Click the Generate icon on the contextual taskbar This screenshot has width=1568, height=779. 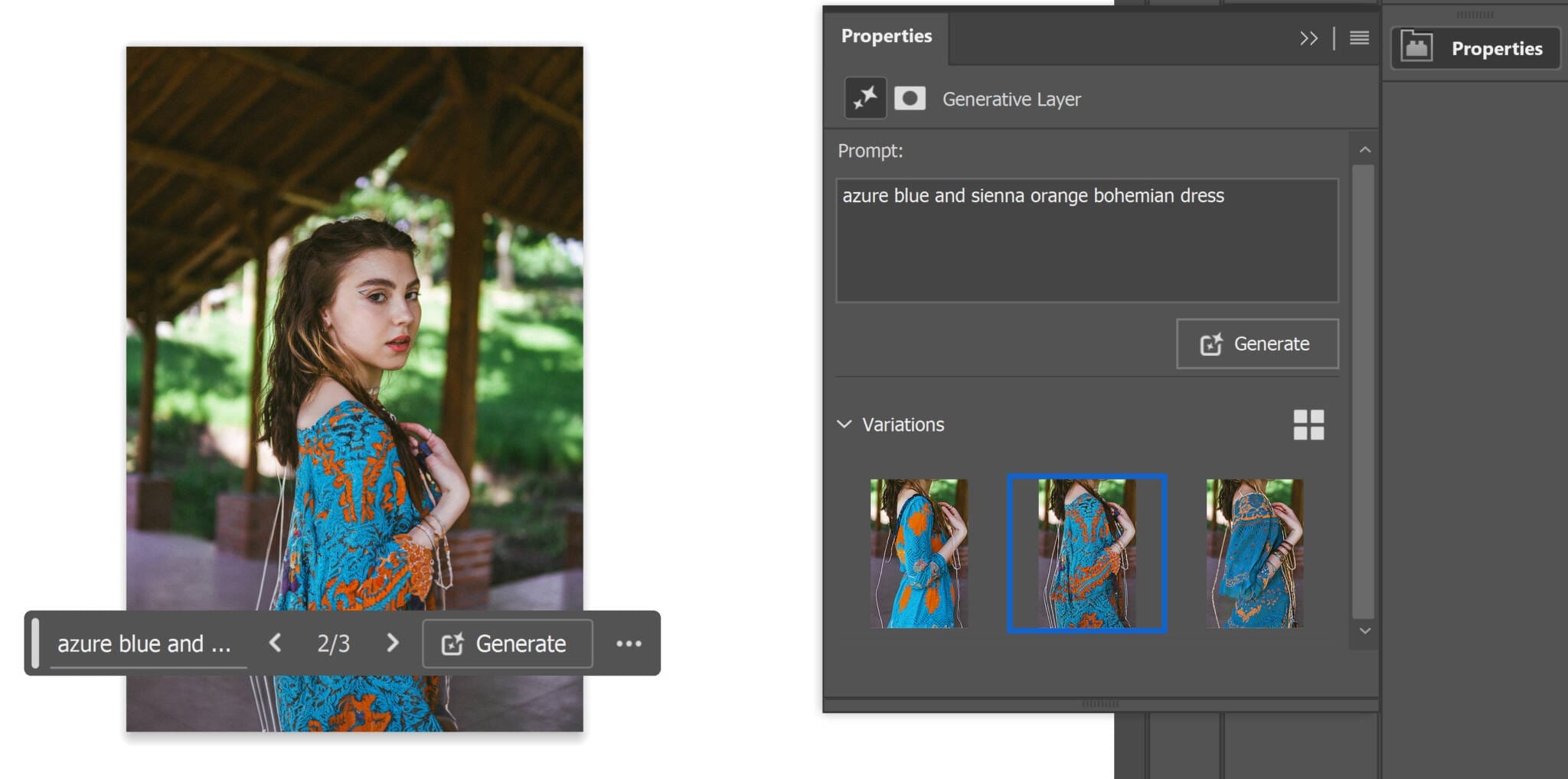coord(453,644)
